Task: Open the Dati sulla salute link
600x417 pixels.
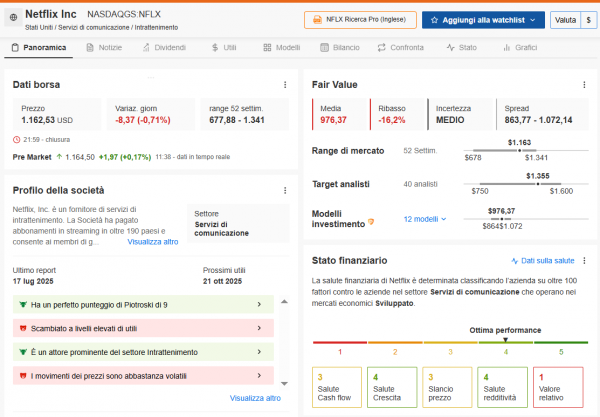Action: [547, 260]
